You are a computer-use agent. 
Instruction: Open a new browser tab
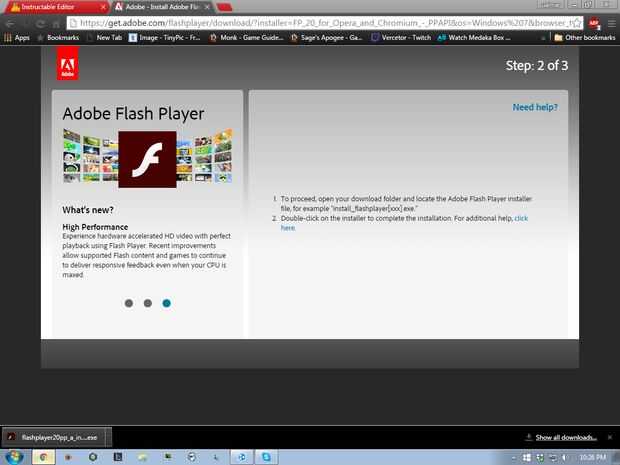pos(224,7)
